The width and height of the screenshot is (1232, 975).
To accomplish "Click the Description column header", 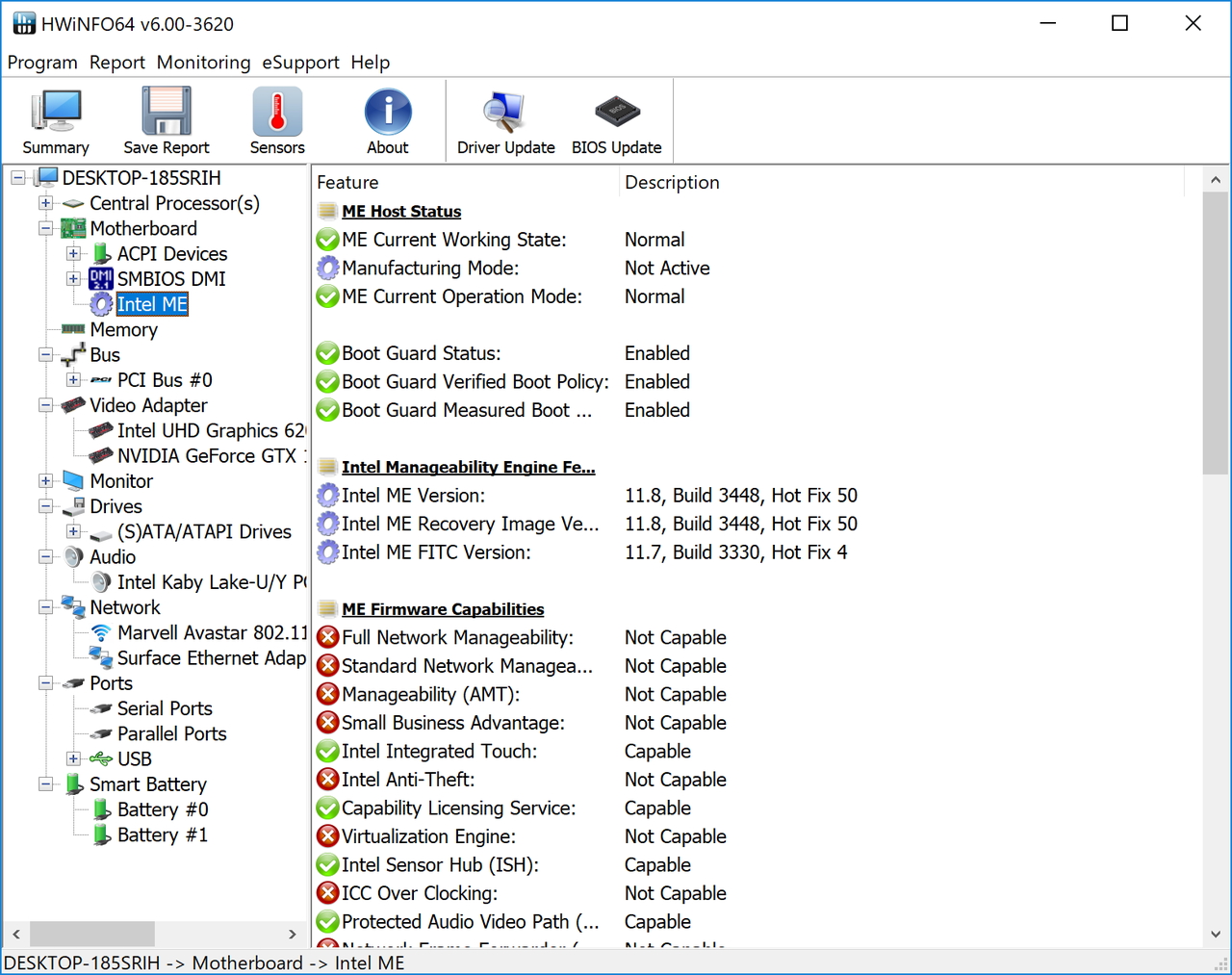I will [x=901, y=182].
